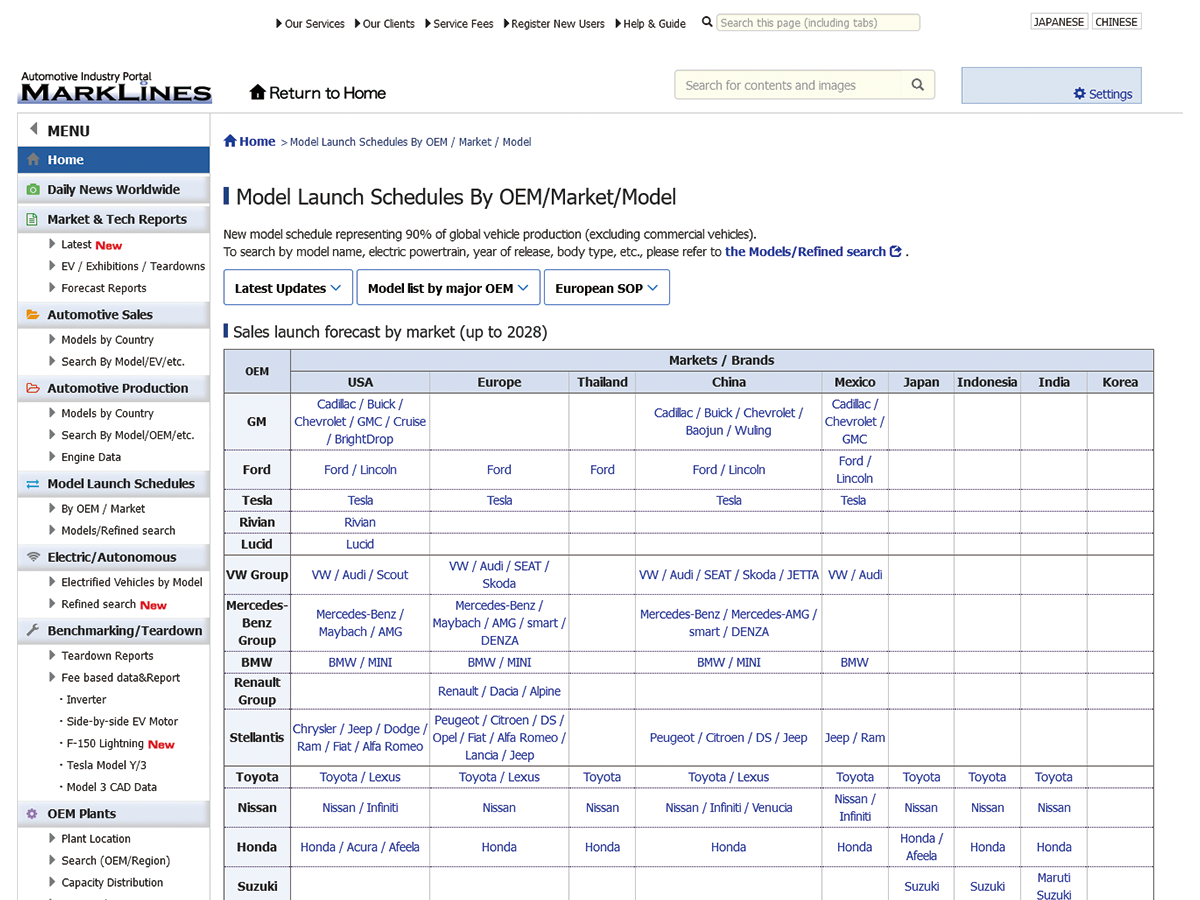1200x900 pixels.
Task: Open Model Launch Schedules menu section
Action: point(114,484)
